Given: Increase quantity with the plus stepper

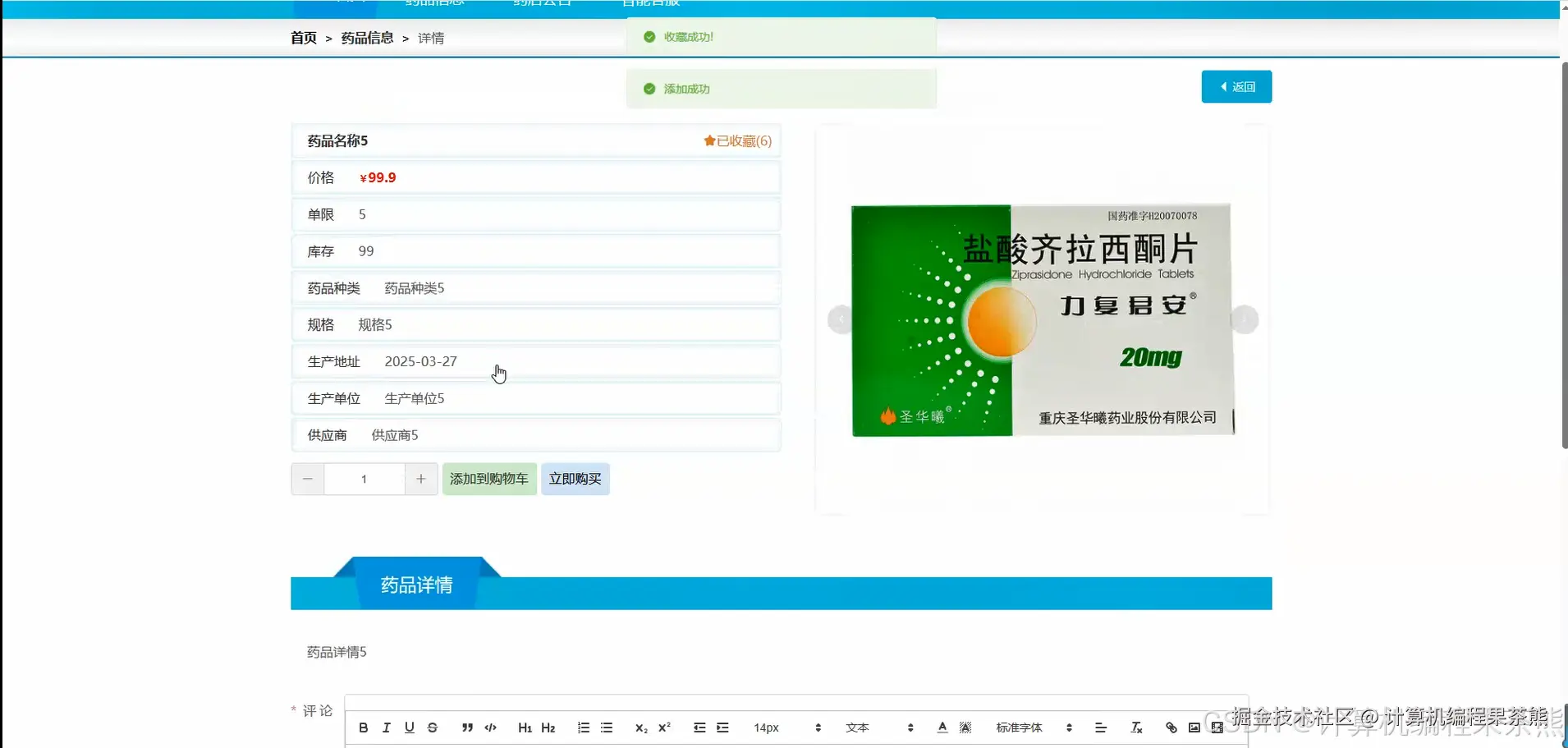Looking at the screenshot, I should tap(421, 479).
